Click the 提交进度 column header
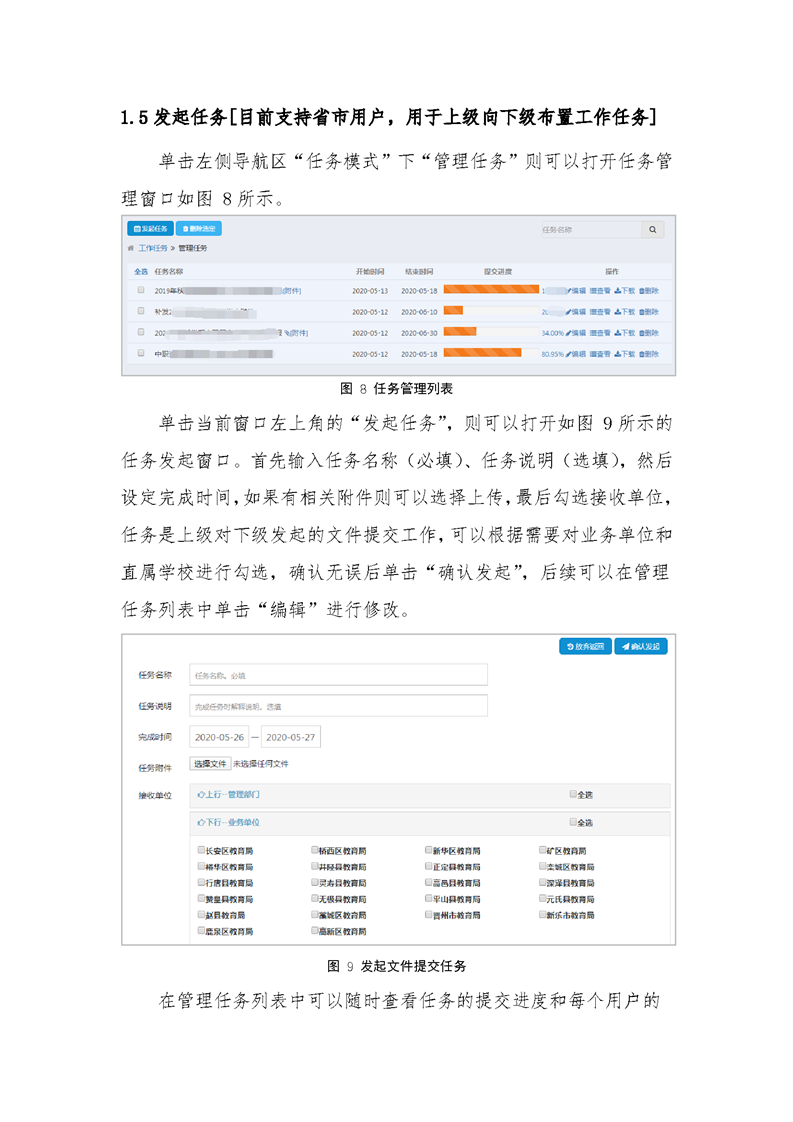The height and width of the screenshot is (1122, 793). point(497,272)
